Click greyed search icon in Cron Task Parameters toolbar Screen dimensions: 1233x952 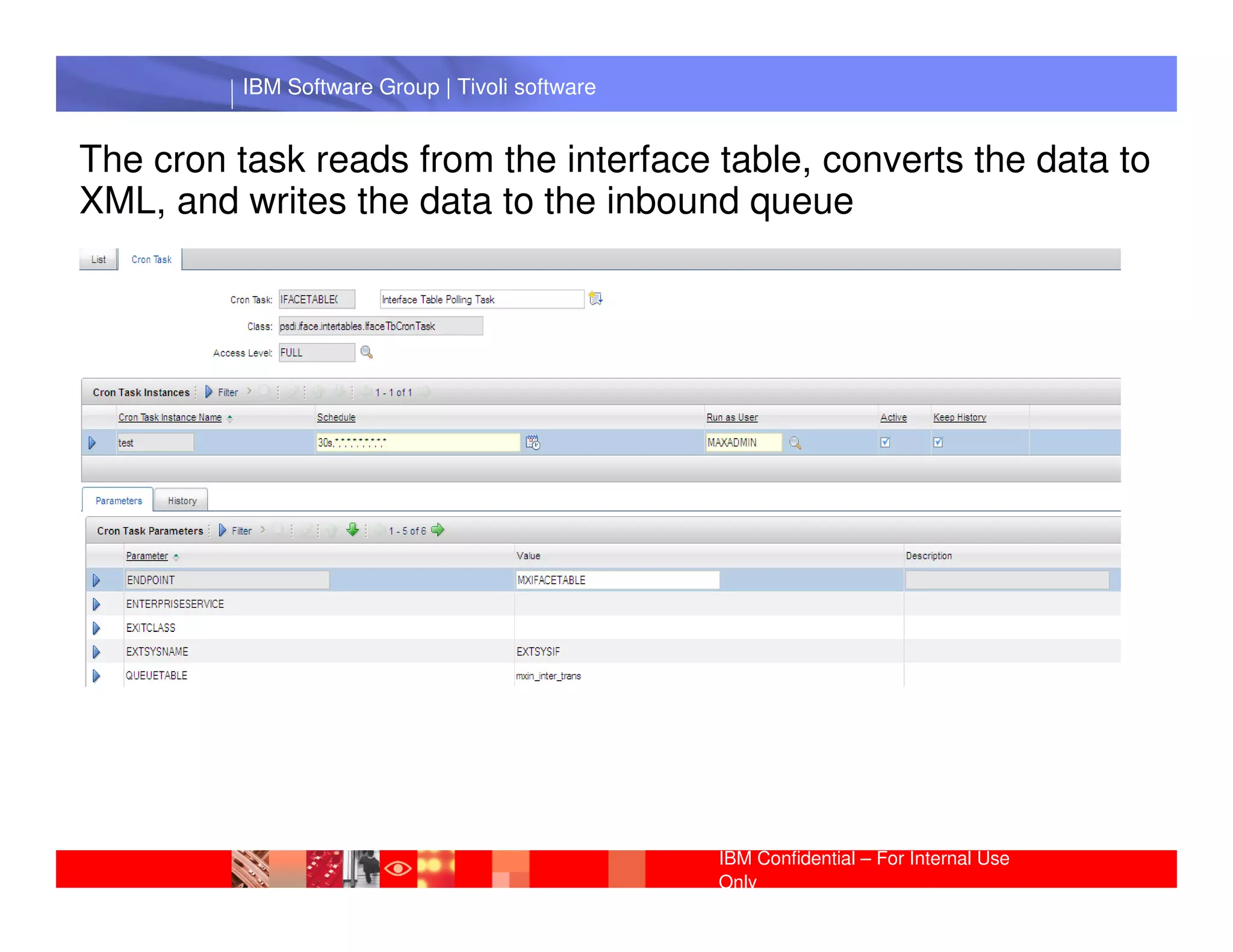tap(278, 530)
